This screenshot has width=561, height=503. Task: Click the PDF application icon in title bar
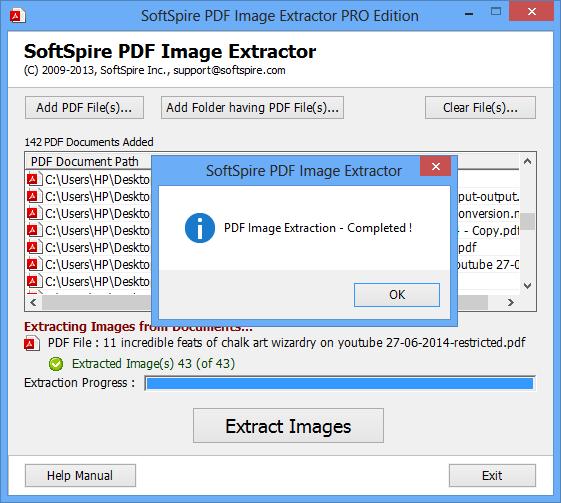click(x=18, y=16)
